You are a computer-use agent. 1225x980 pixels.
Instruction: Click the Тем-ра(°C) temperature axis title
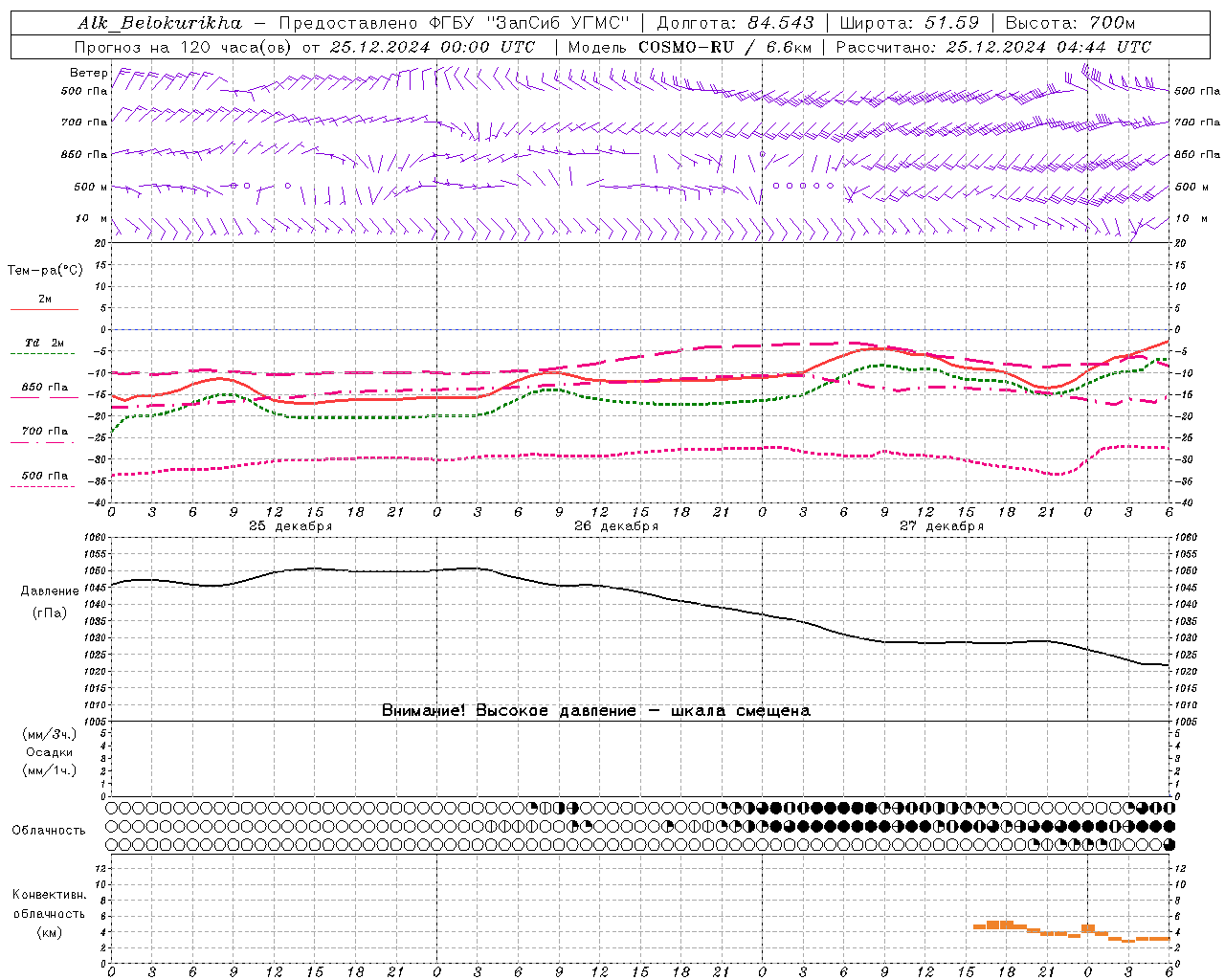click(x=45, y=271)
